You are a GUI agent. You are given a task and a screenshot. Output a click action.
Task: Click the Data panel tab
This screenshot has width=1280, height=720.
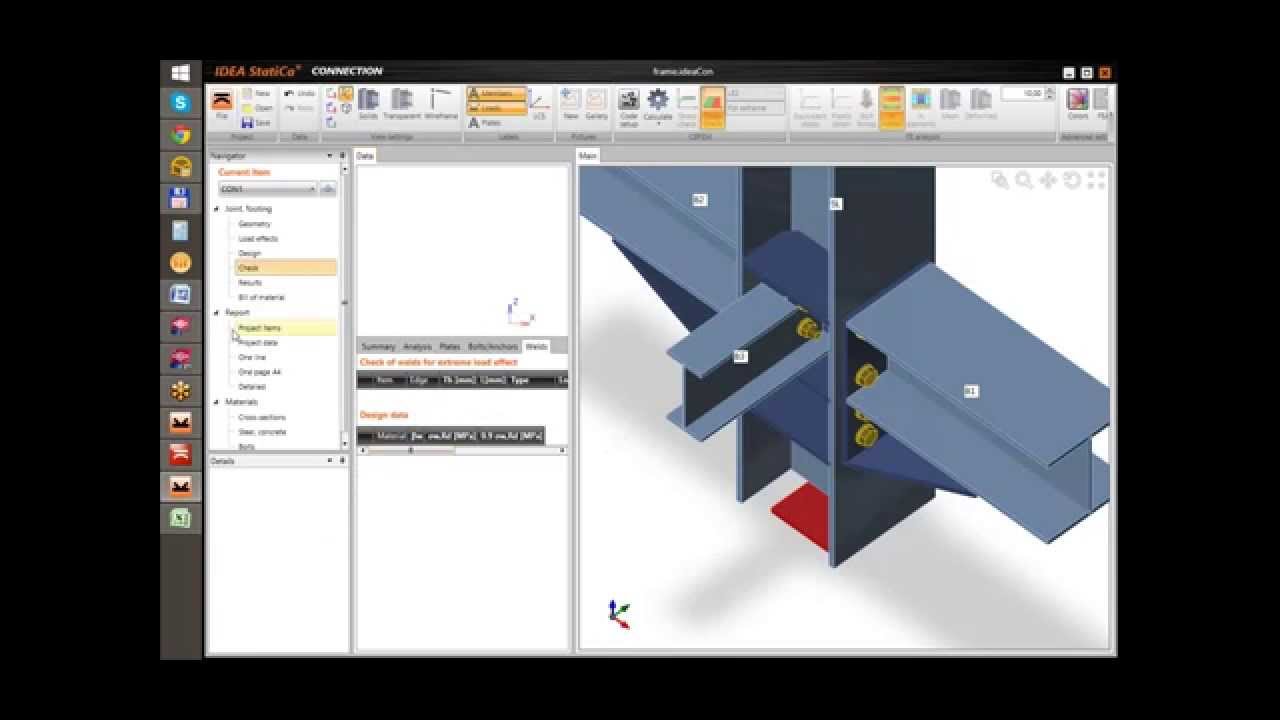tap(365, 156)
